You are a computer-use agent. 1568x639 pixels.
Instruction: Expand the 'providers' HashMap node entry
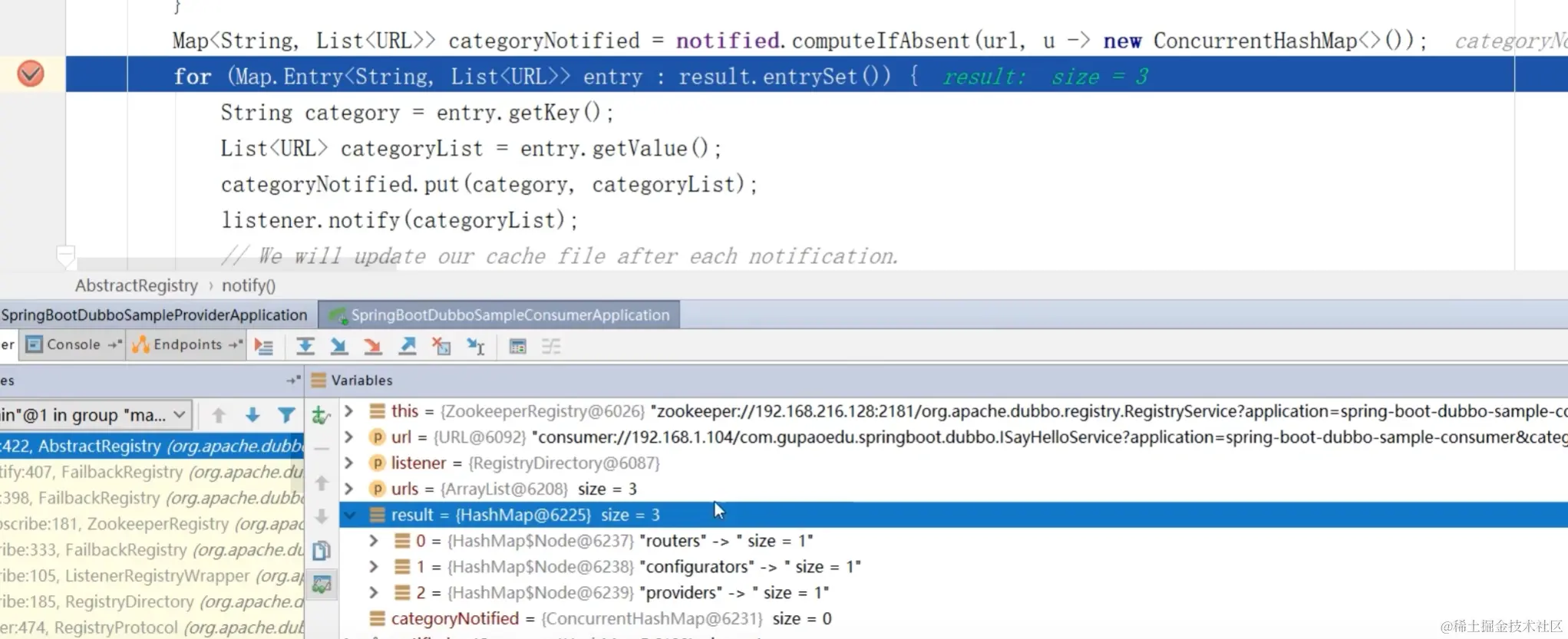click(374, 593)
